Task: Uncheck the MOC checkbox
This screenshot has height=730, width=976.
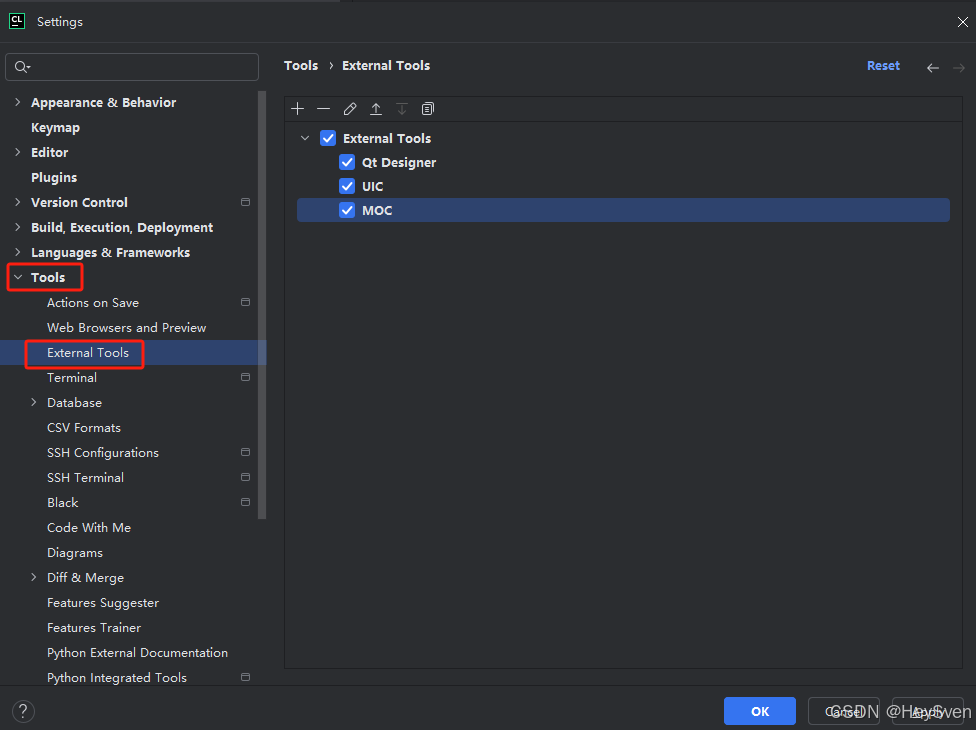Action: (347, 210)
